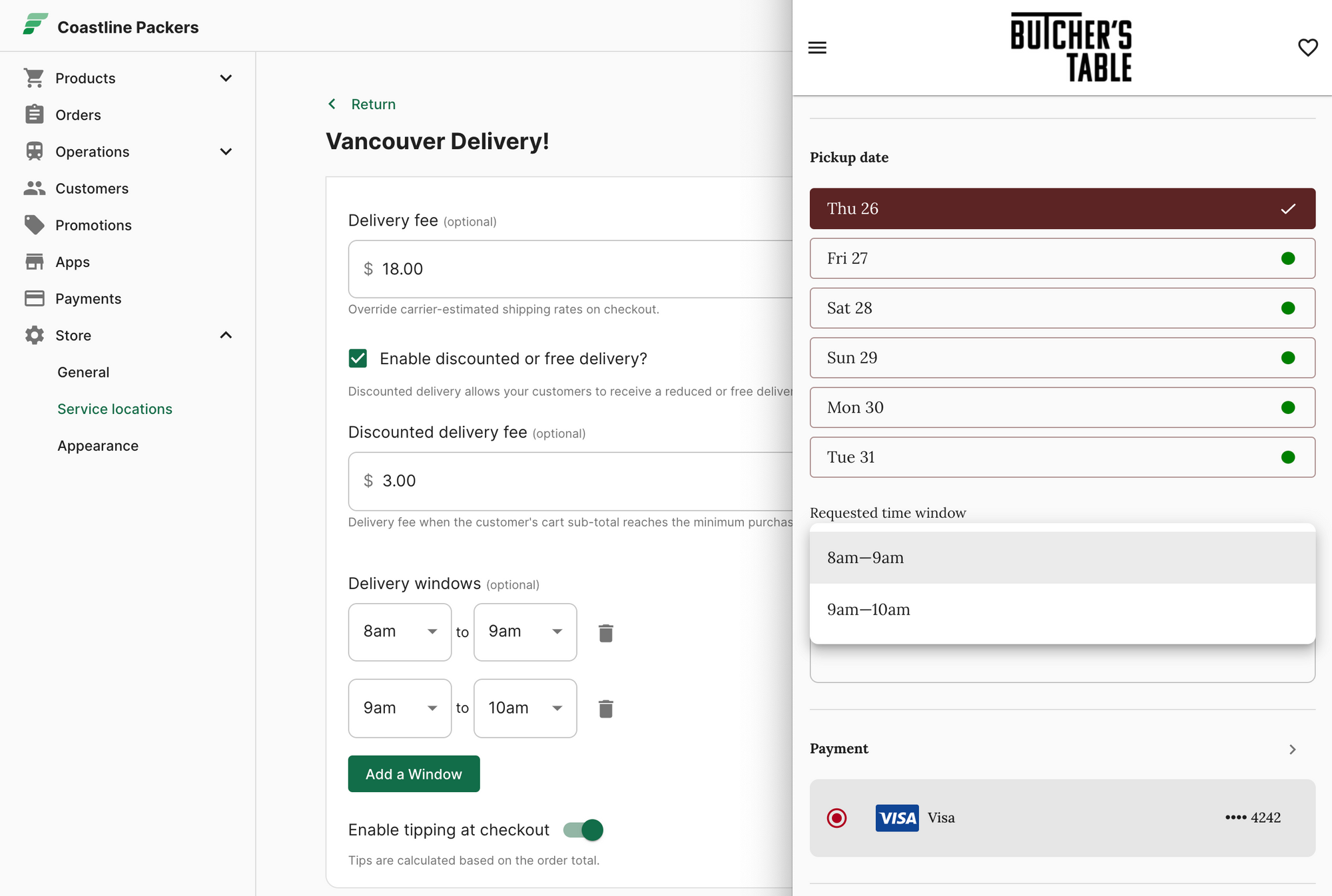Viewport: 1332px width, 896px height.
Task: Click the Coastline Packers logo icon
Action: [35, 25]
